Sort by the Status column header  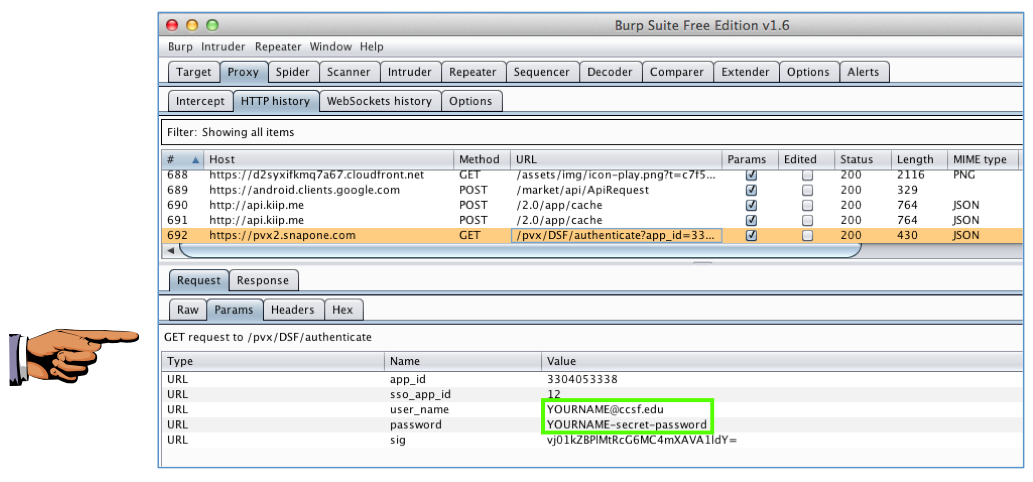862,159
